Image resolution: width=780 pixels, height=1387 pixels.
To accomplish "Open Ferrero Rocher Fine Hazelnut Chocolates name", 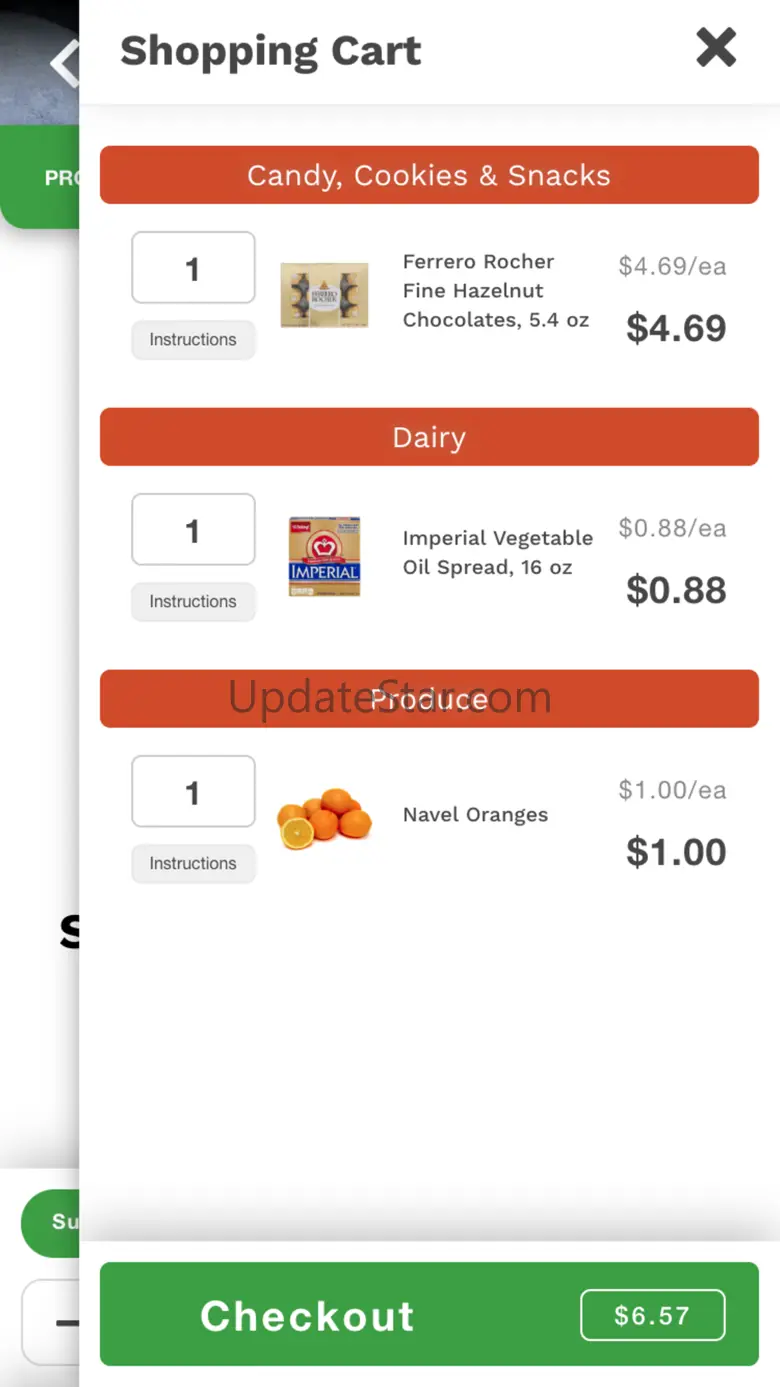I will click(x=495, y=291).
